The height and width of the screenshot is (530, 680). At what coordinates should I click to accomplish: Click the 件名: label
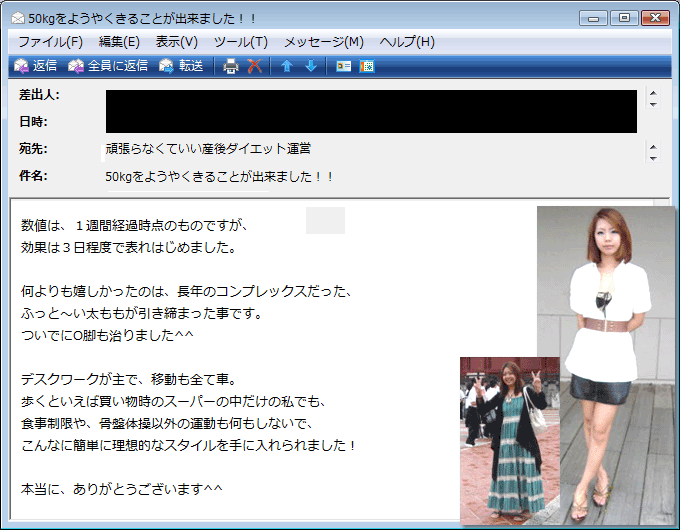33,176
